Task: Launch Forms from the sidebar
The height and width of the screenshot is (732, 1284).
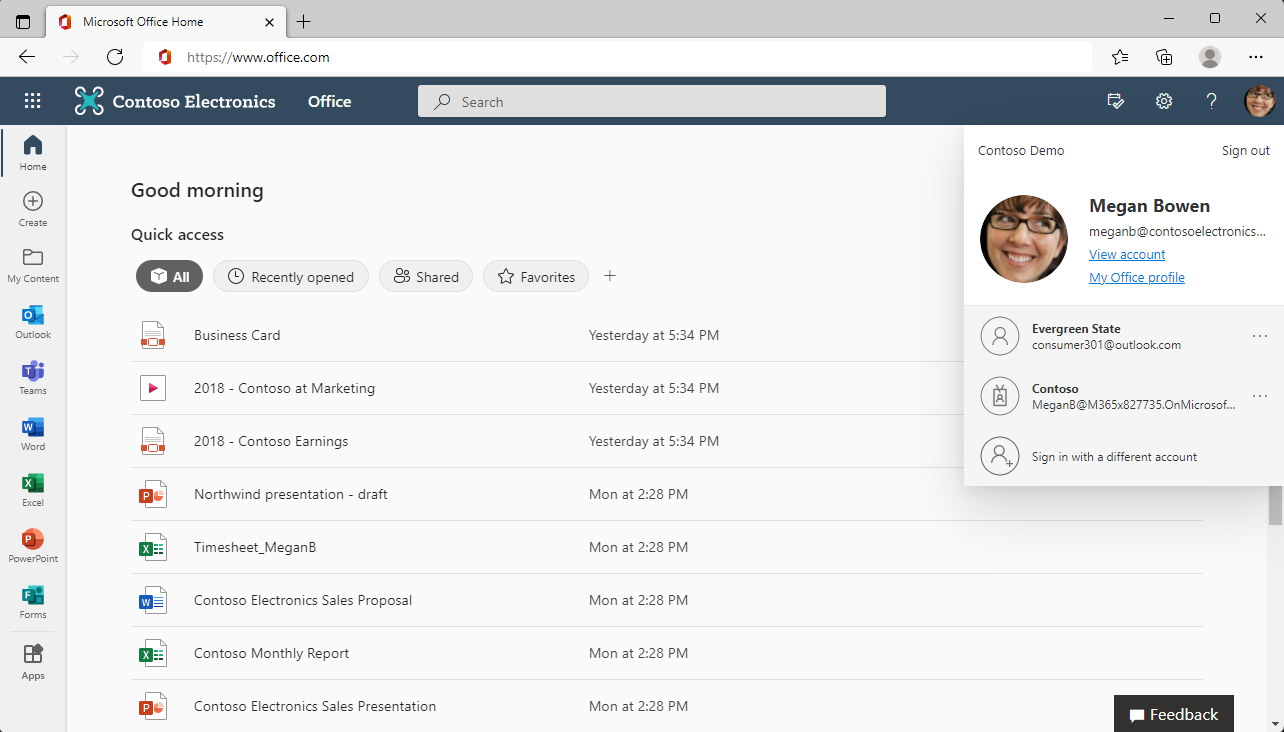Action: 33,601
